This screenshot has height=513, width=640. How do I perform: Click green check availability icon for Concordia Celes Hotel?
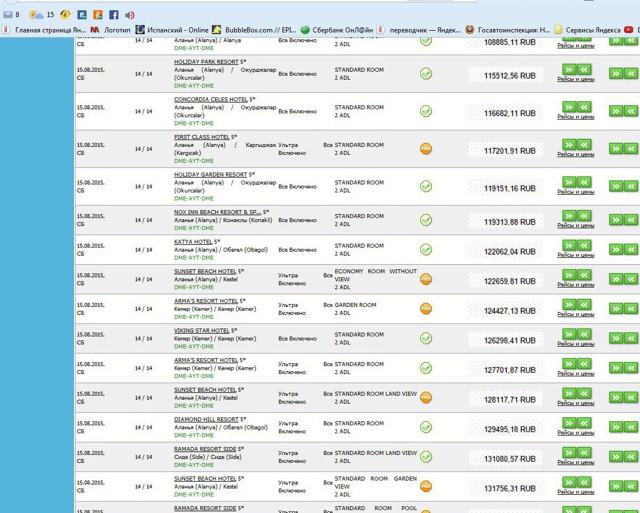[426, 111]
